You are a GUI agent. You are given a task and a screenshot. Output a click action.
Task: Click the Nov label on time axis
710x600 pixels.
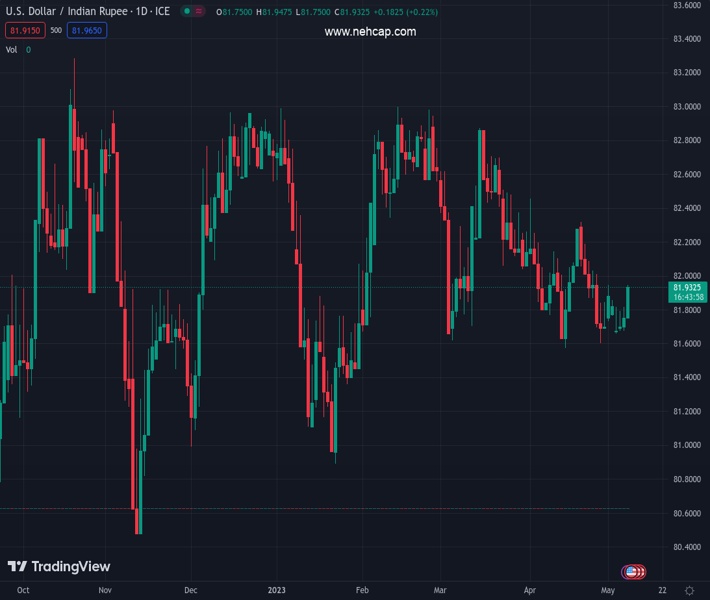coord(105,590)
